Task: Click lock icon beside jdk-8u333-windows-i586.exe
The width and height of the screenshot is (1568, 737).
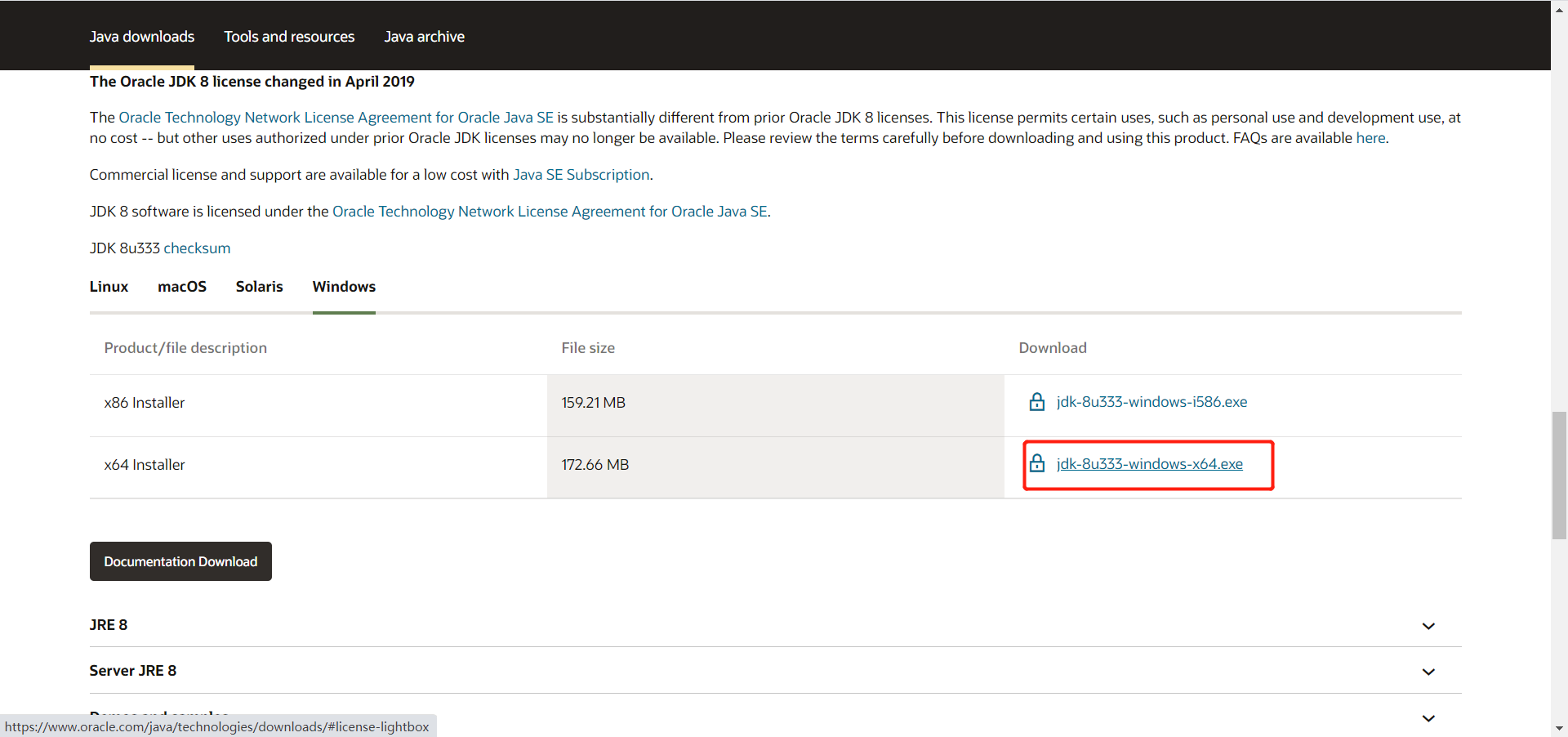Action: 1036,402
